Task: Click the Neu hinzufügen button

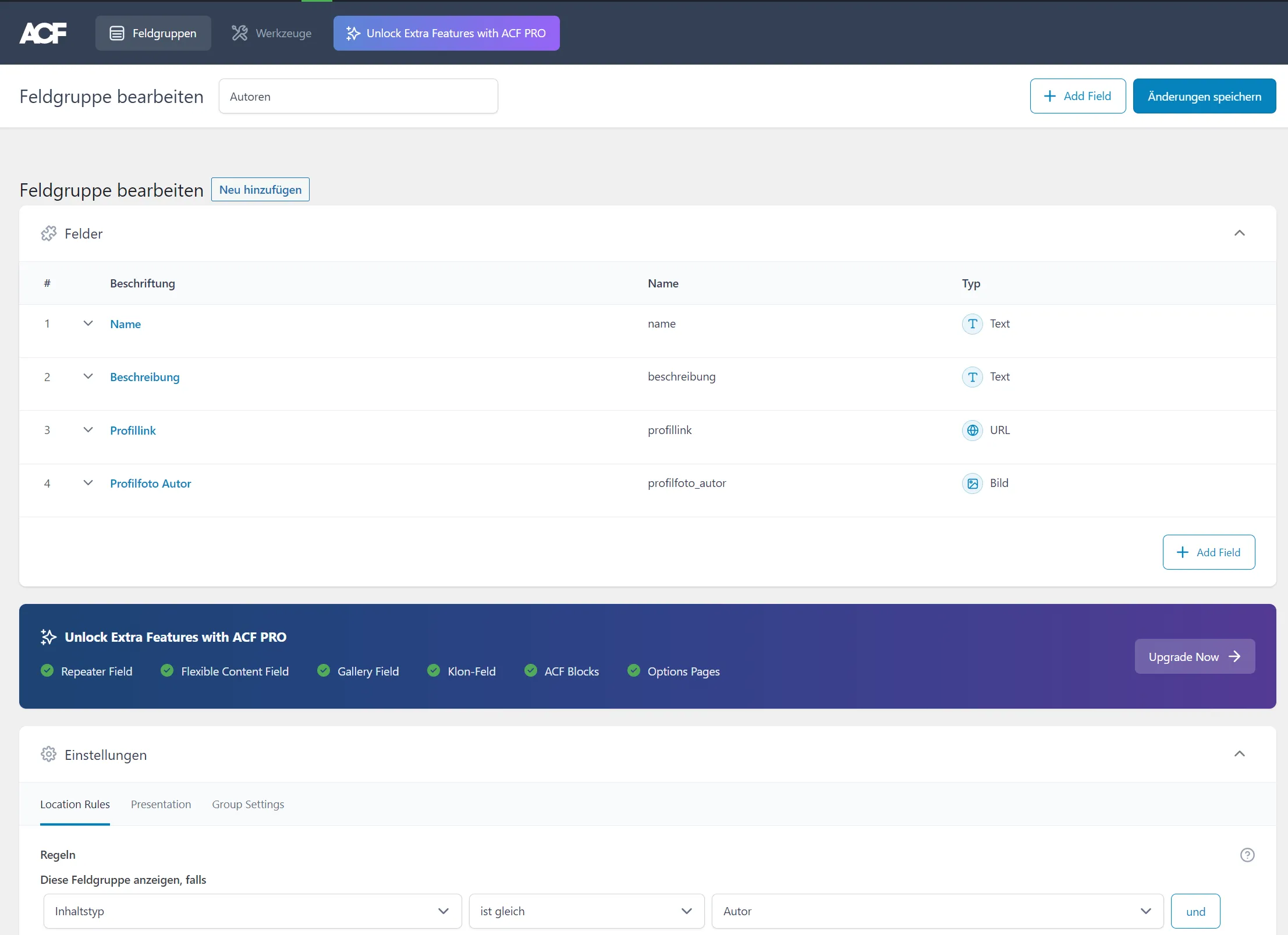Action: (x=260, y=190)
